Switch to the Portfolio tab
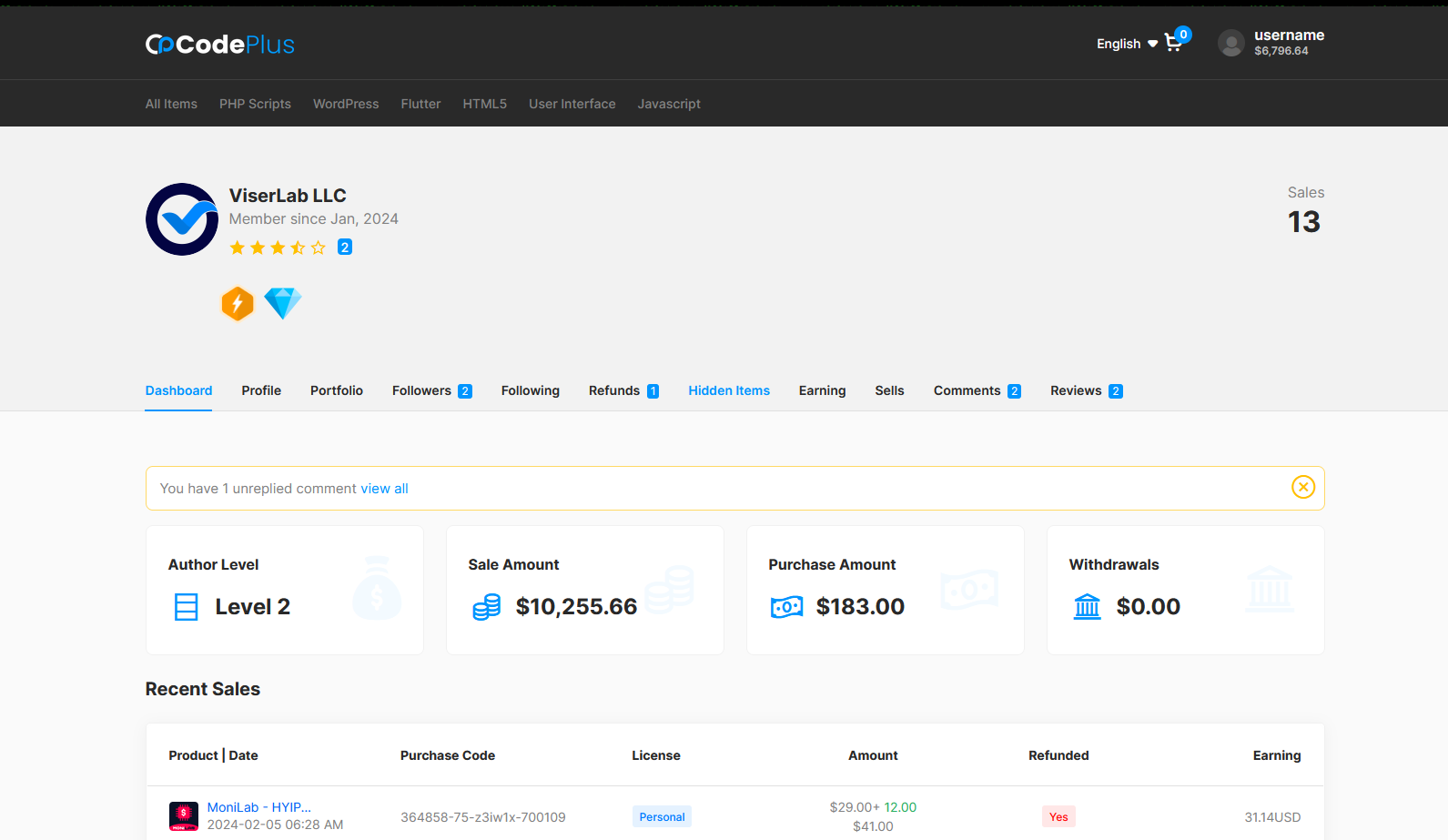This screenshot has width=1448, height=840. tap(337, 390)
